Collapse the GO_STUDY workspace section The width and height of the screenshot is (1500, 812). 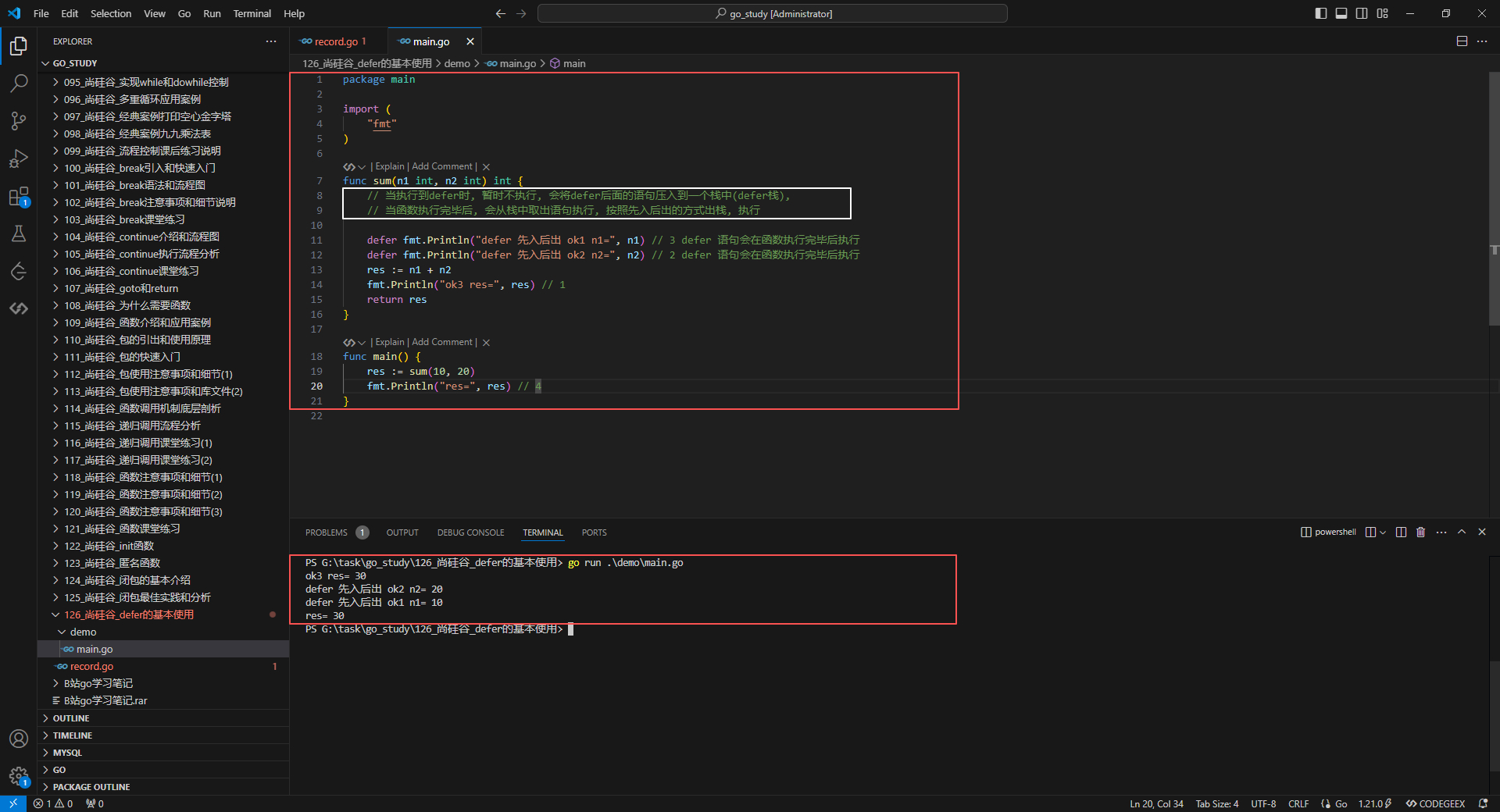point(163,63)
